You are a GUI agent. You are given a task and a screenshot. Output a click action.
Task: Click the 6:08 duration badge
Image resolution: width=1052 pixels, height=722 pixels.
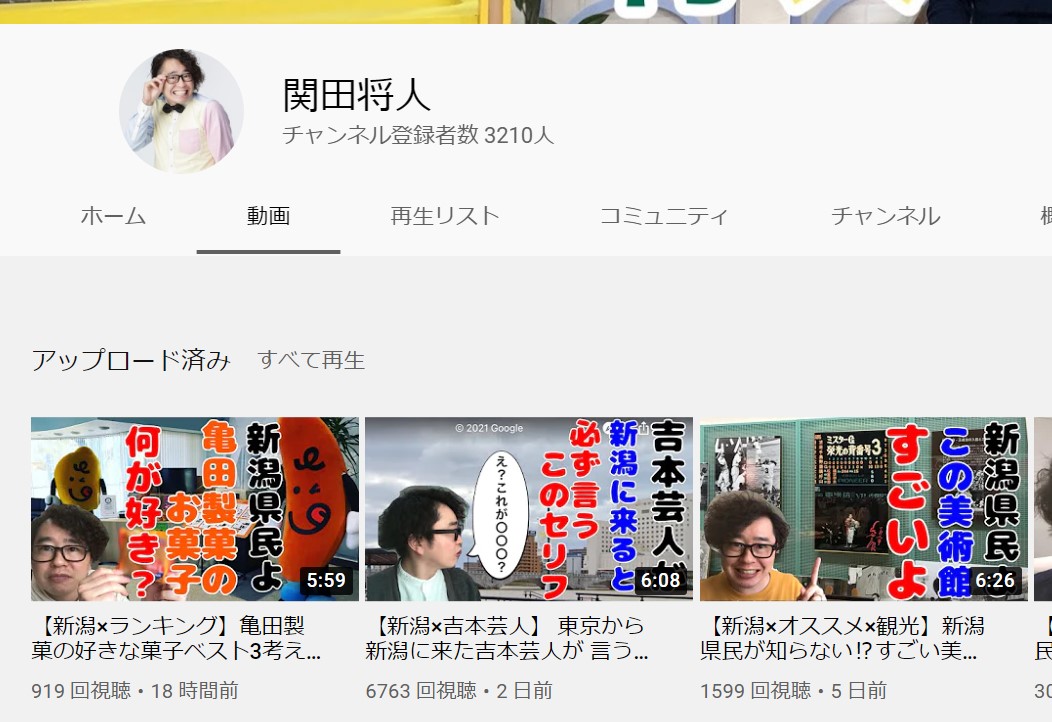[661, 580]
